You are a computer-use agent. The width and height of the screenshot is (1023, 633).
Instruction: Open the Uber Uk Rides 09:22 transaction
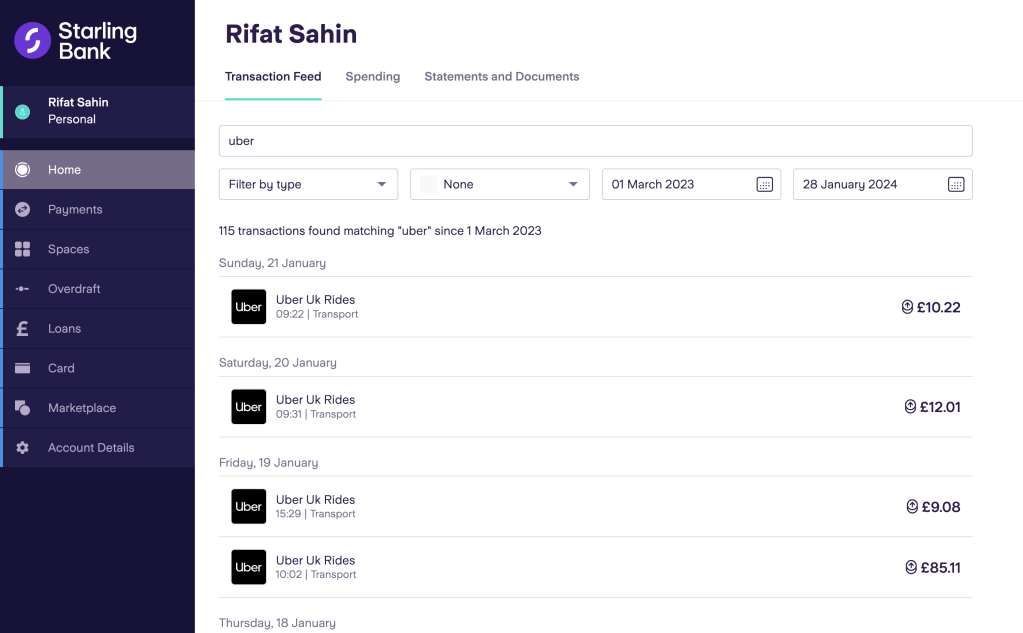596,307
